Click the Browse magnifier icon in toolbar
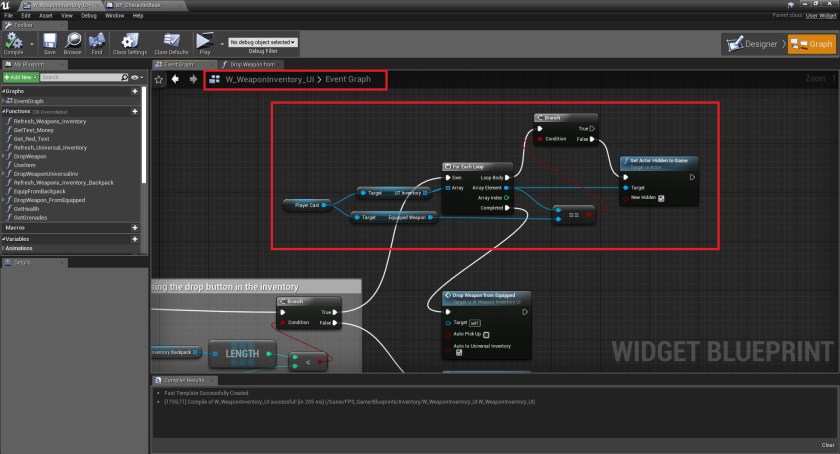 pyautogui.click(x=73, y=43)
